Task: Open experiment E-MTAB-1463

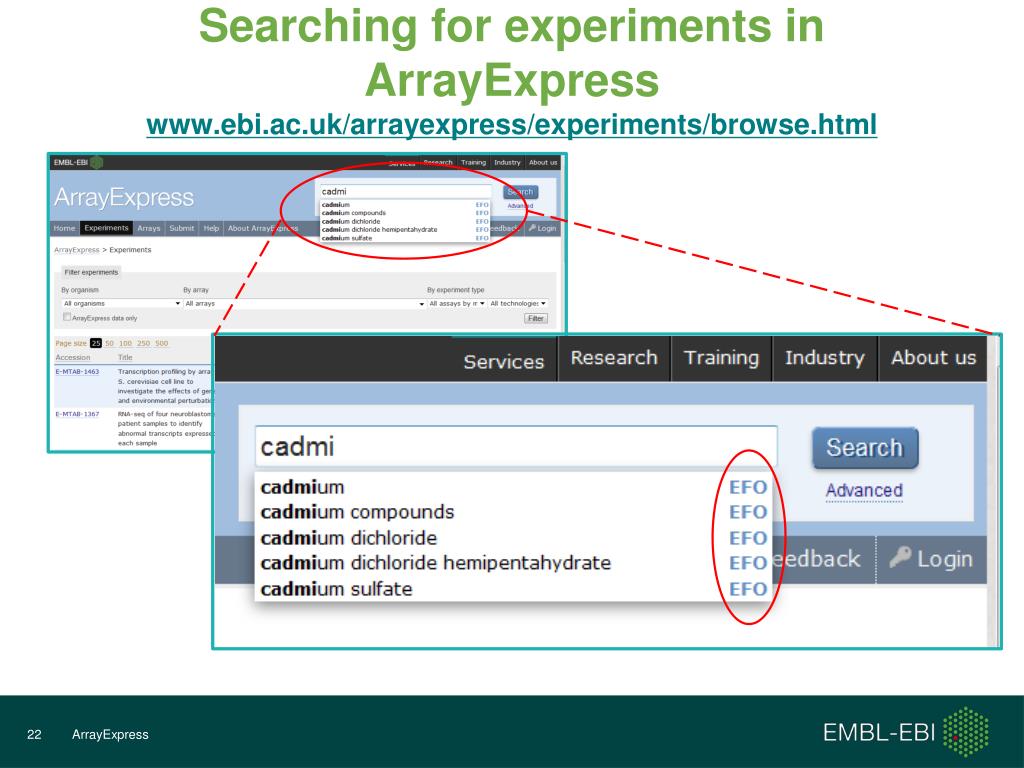Action: pos(77,372)
